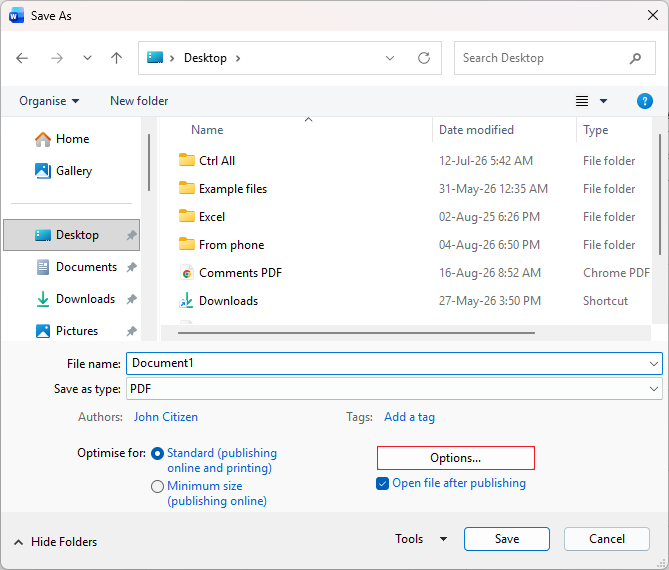Select the Comments PDF Chrome icon
The height and width of the screenshot is (570, 669).
click(x=186, y=273)
